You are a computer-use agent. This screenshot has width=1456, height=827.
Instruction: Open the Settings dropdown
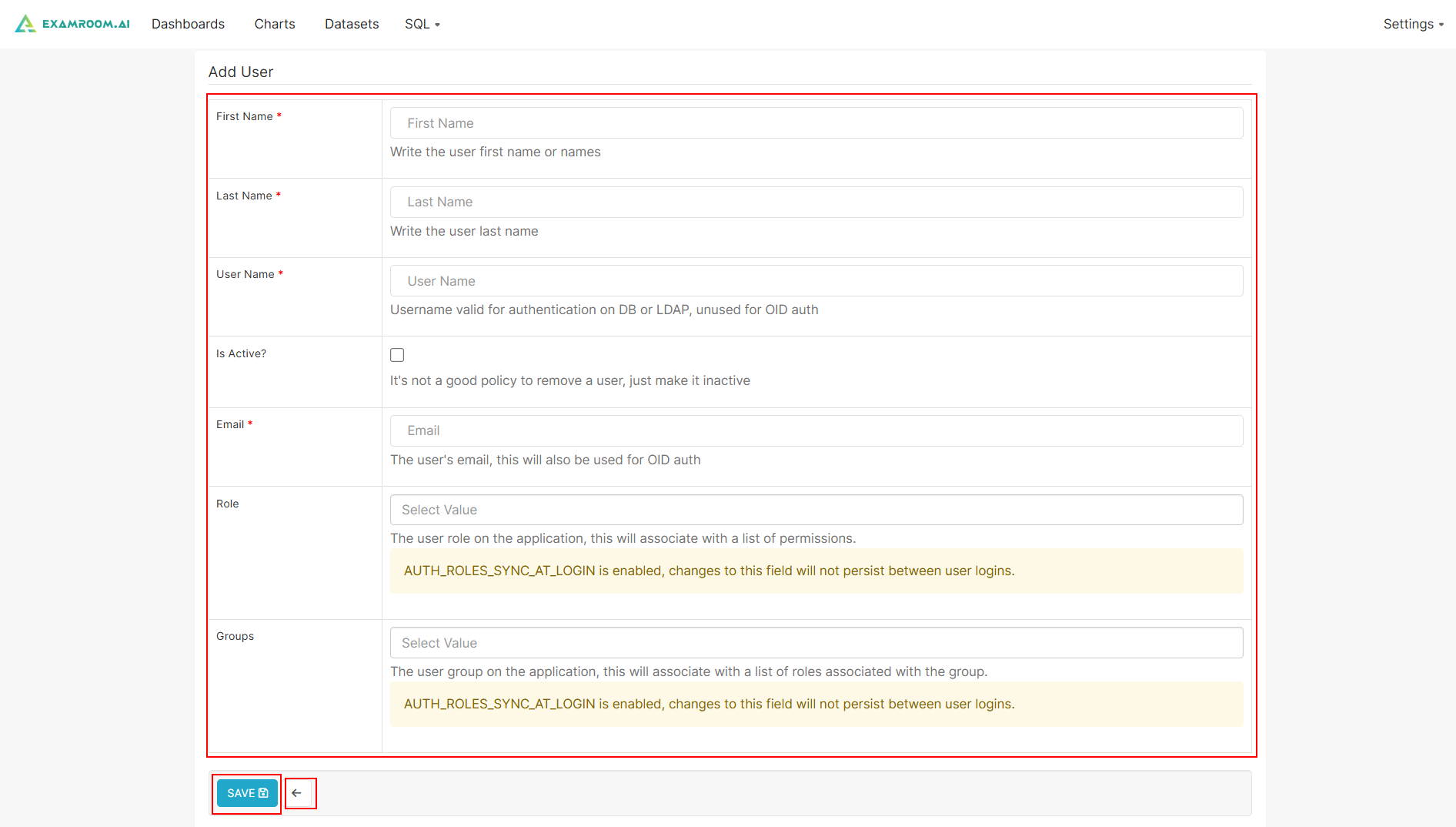point(1413,24)
